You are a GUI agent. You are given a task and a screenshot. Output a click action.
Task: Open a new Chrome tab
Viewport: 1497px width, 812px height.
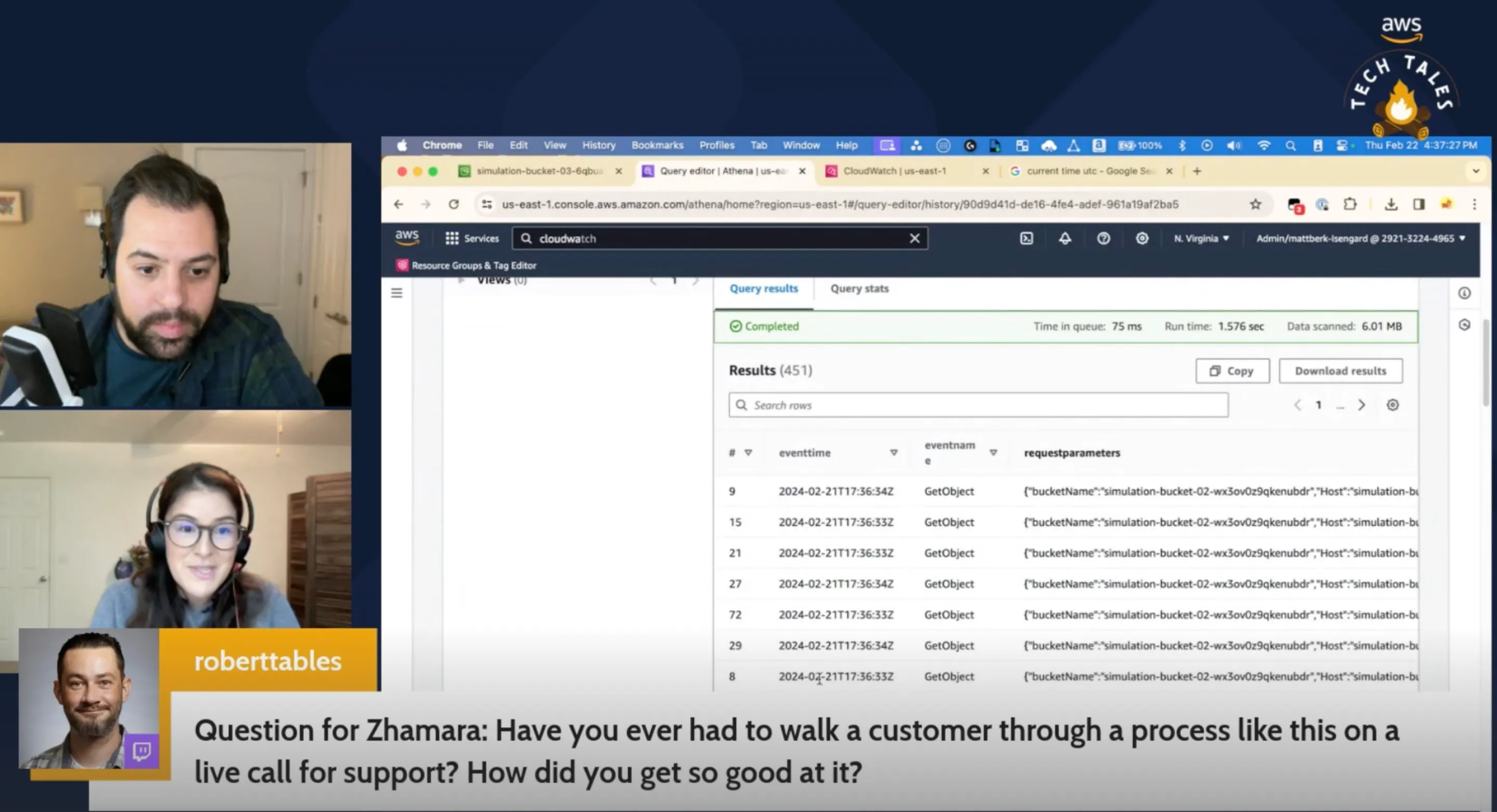pyautogui.click(x=1197, y=171)
